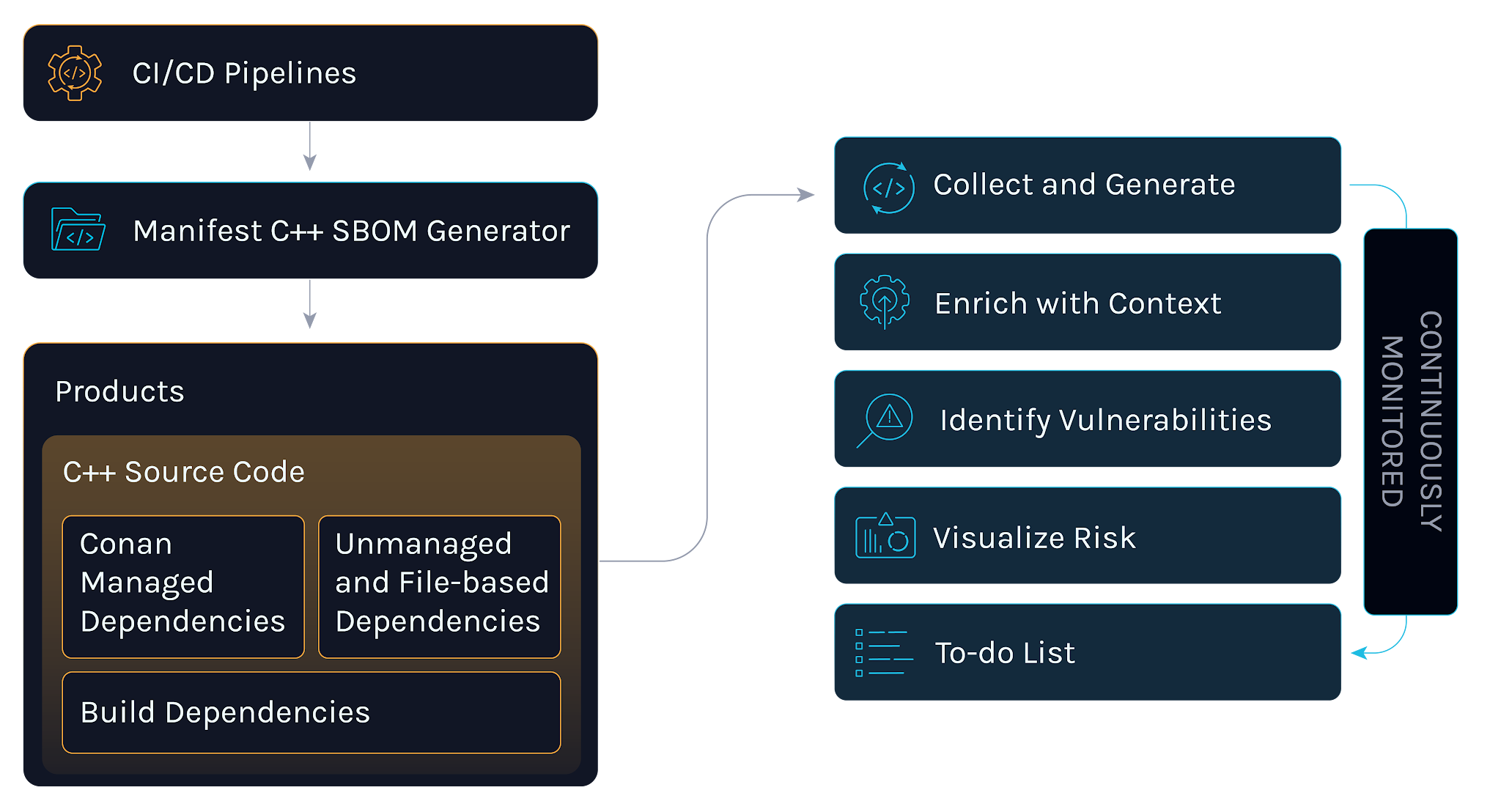Click the Visualize Risk dashboard chart icon
The width and height of the screenshot is (1501, 812).
(x=885, y=536)
